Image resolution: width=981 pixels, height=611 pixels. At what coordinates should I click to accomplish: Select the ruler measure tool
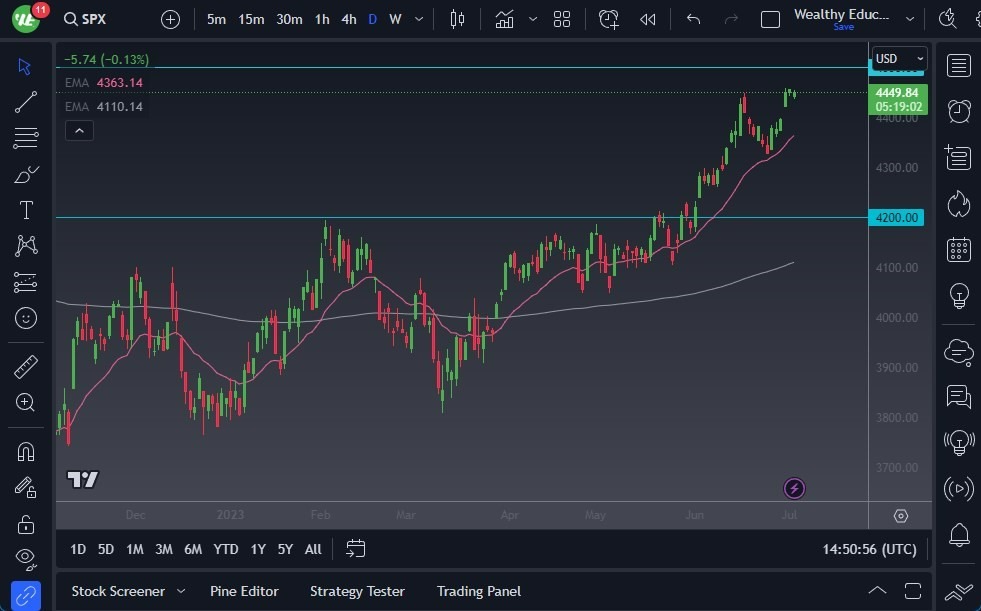26,367
